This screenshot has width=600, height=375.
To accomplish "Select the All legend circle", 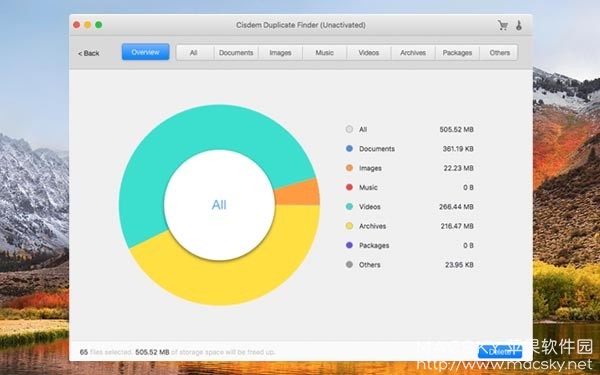I will [x=349, y=129].
